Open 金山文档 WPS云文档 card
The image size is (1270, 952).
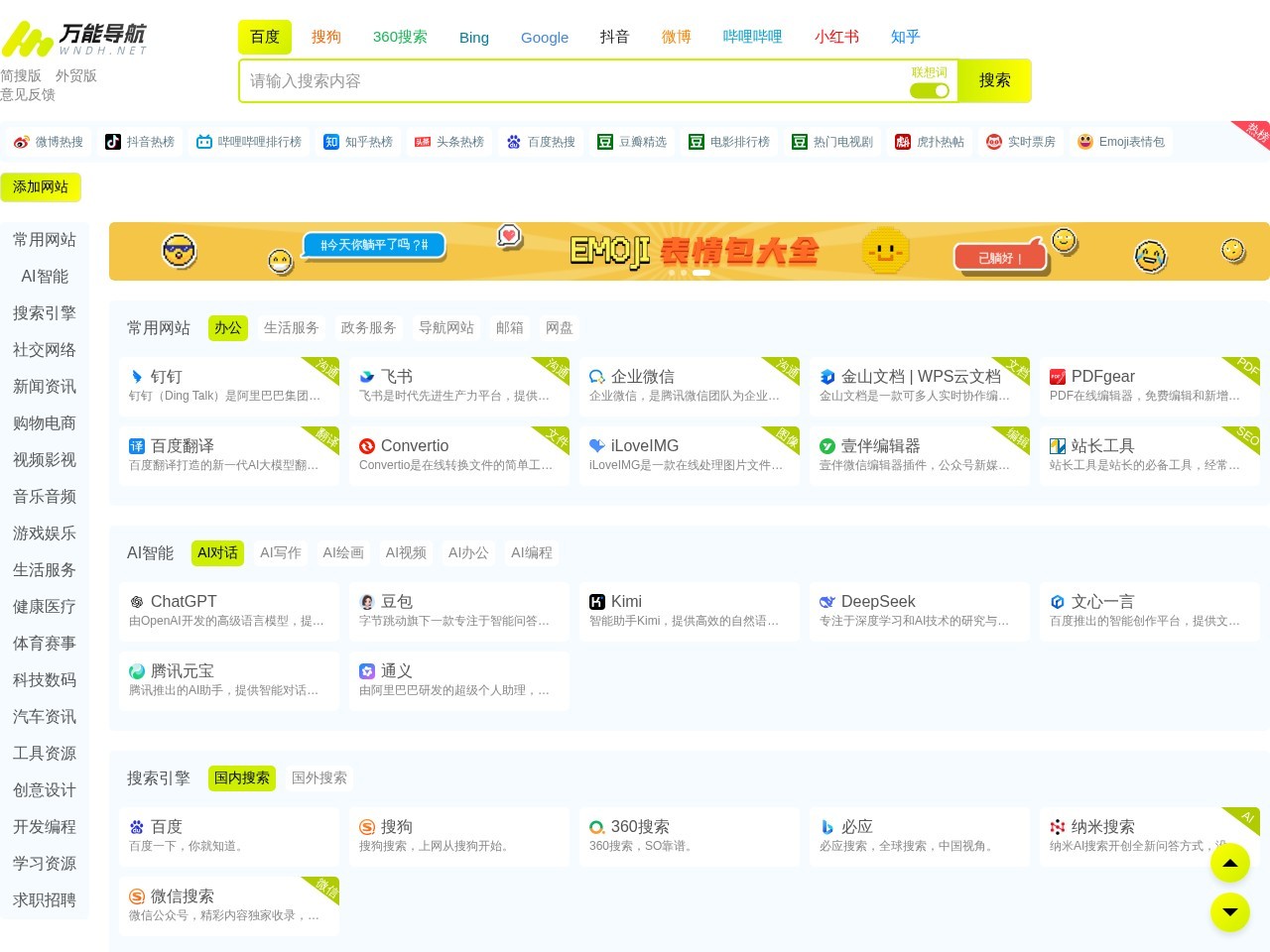(x=920, y=386)
